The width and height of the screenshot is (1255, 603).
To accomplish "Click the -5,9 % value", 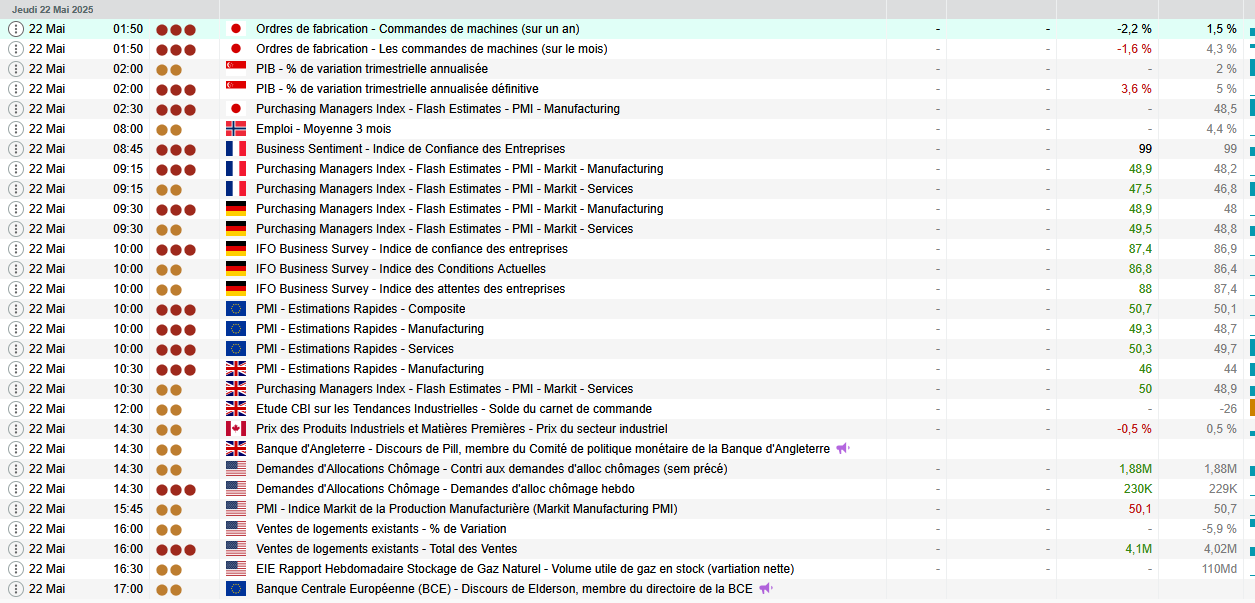I will point(1219,529).
